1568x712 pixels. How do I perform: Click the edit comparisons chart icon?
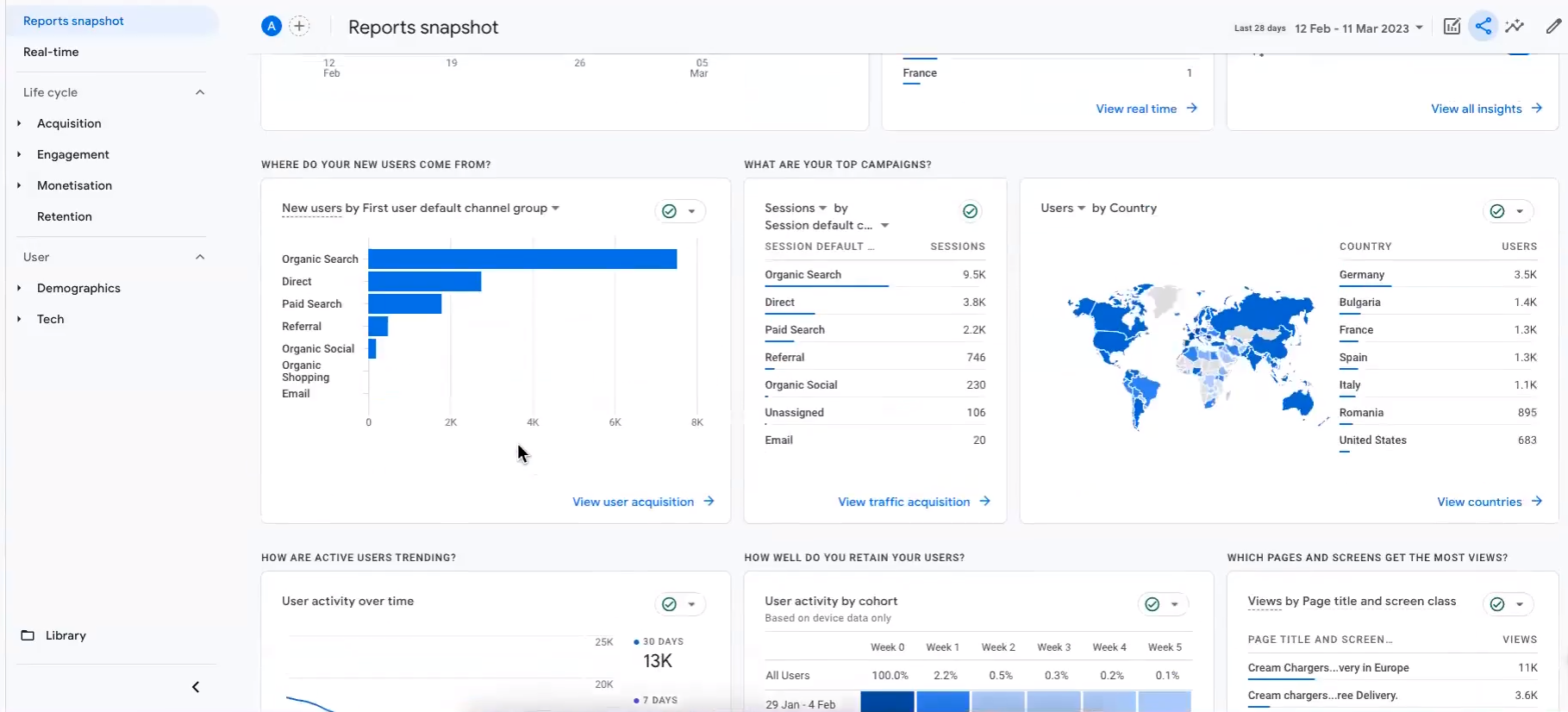tap(1452, 27)
